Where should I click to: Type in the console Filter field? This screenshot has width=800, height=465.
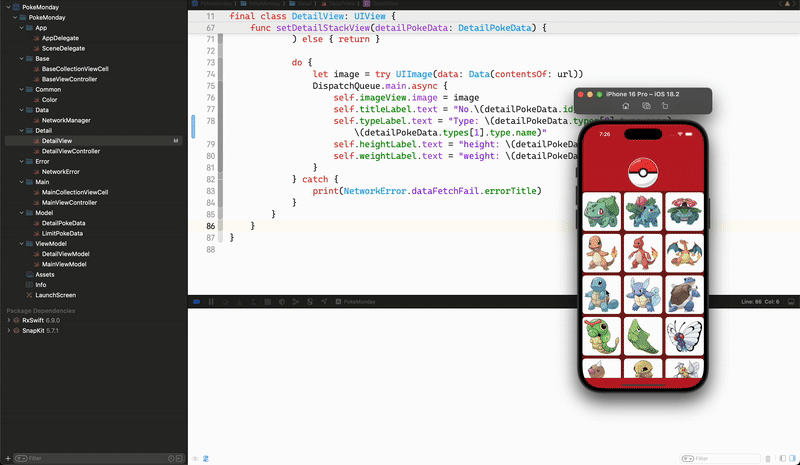coord(720,458)
